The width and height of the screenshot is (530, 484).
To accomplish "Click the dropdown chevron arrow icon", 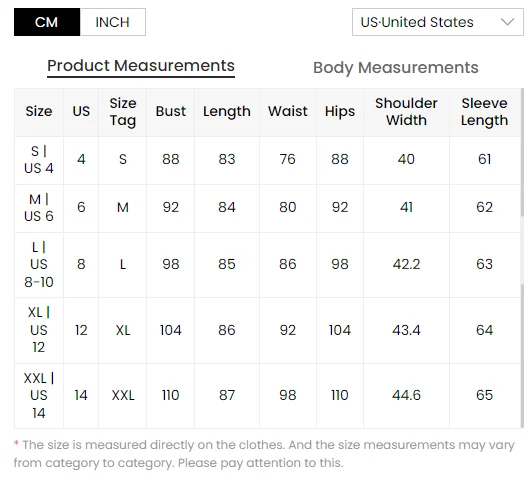I will click(x=507, y=22).
